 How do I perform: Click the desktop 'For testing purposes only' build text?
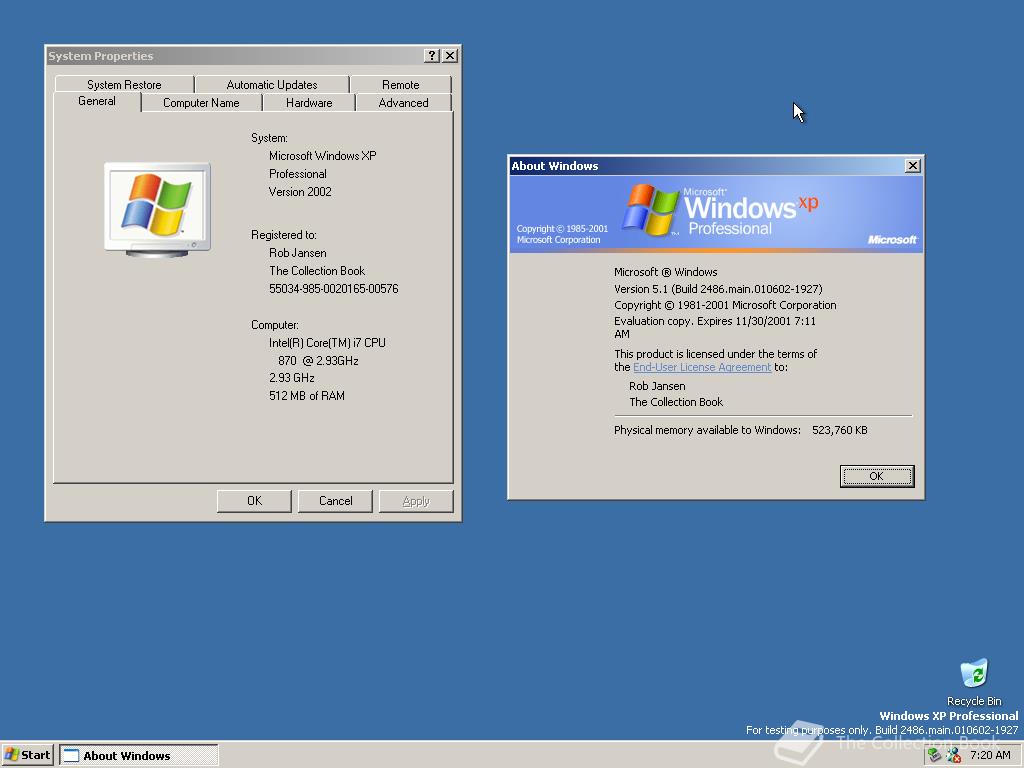tap(882, 730)
